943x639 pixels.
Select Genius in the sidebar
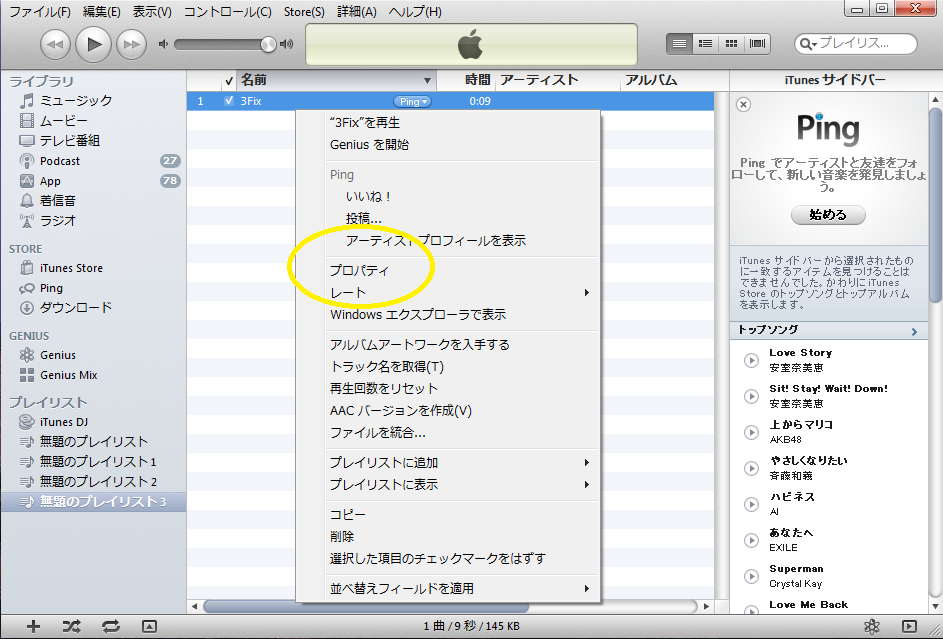[x=58, y=355]
